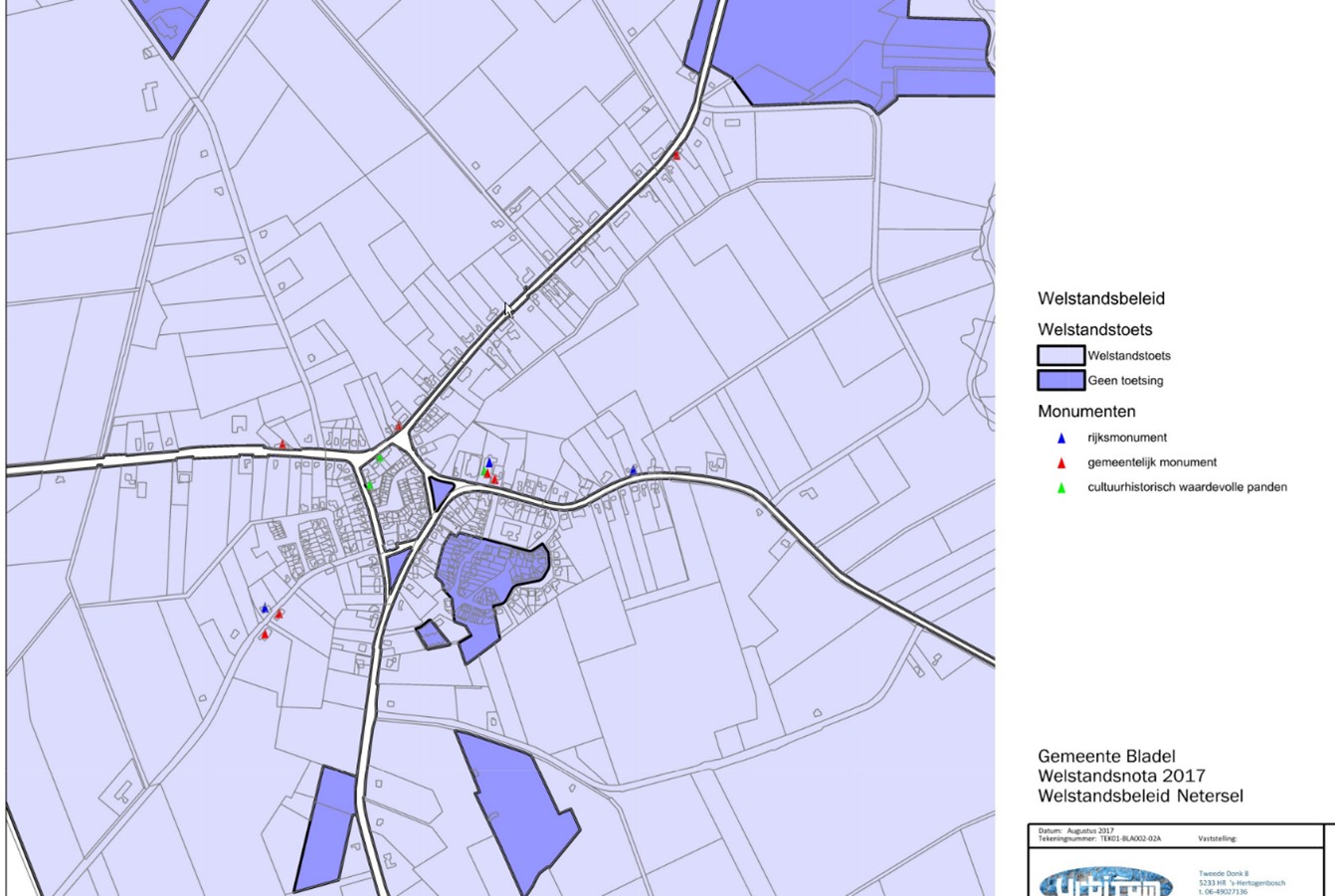This screenshot has width=1335, height=896.
Task: Click the 'Welstandsbeleid Netersel' title text
Action: click(1140, 796)
